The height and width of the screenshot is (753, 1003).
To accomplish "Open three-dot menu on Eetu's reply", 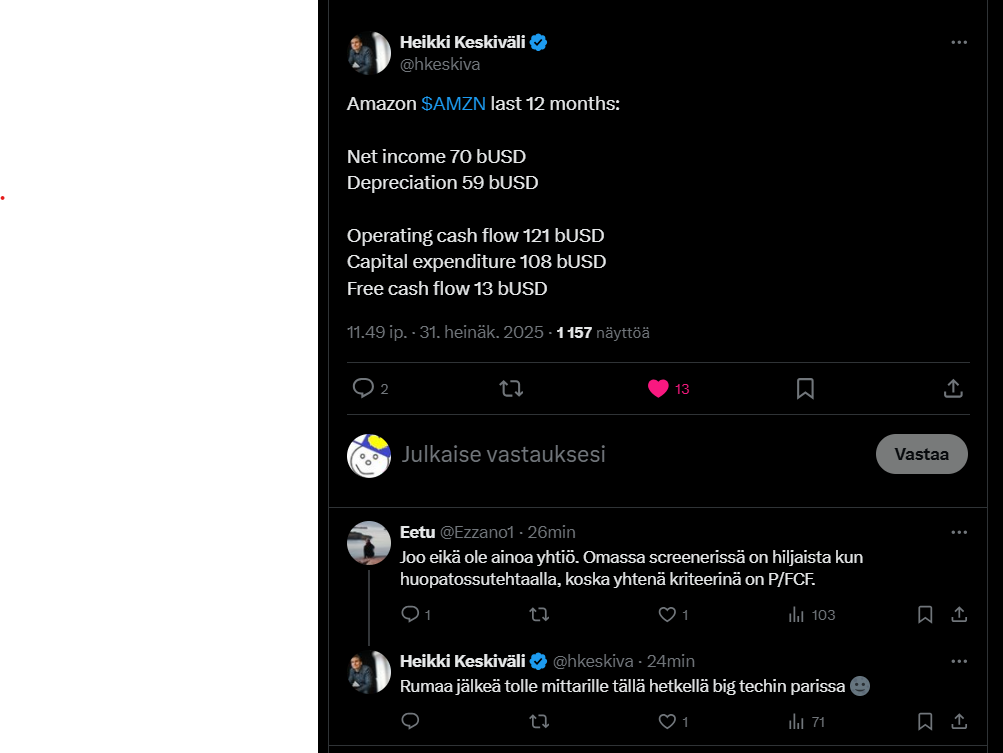I will 959,532.
